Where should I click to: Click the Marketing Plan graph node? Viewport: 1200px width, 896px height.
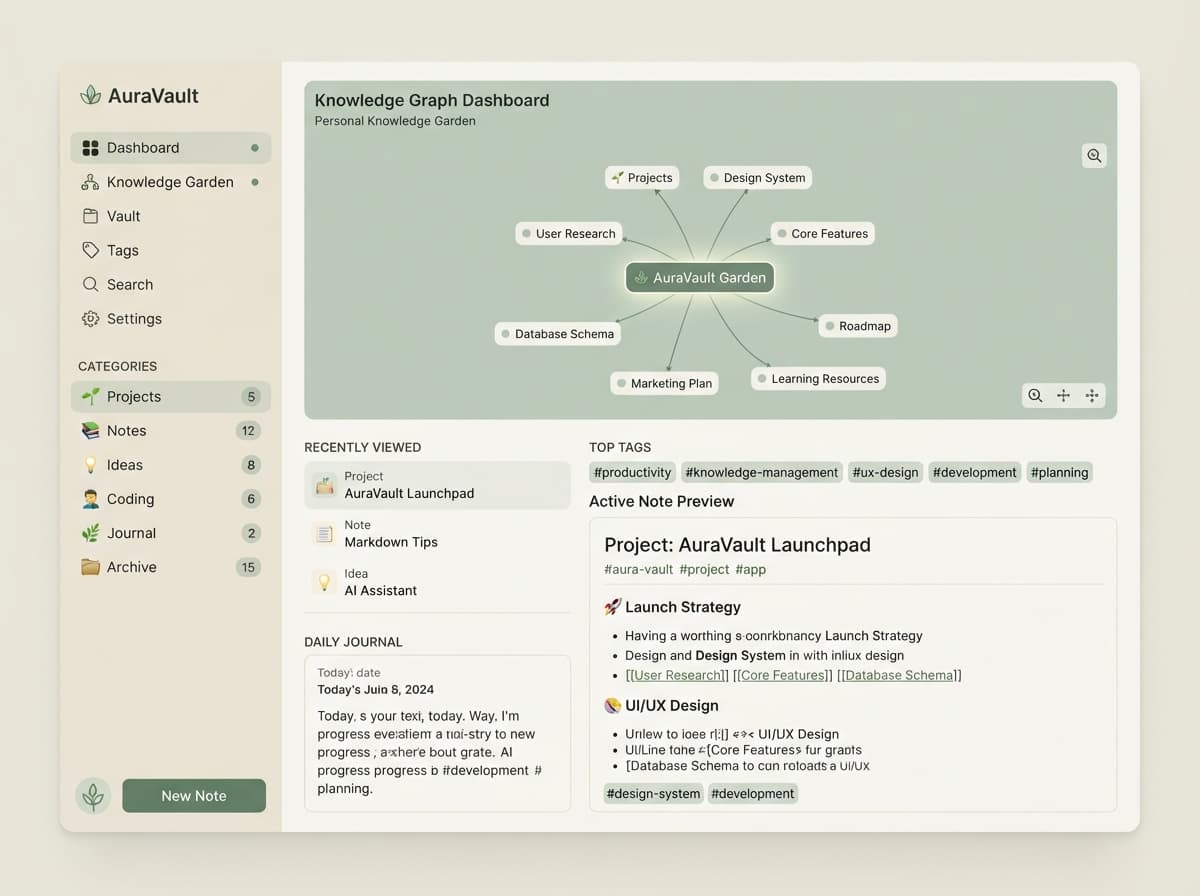coord(664,383)
